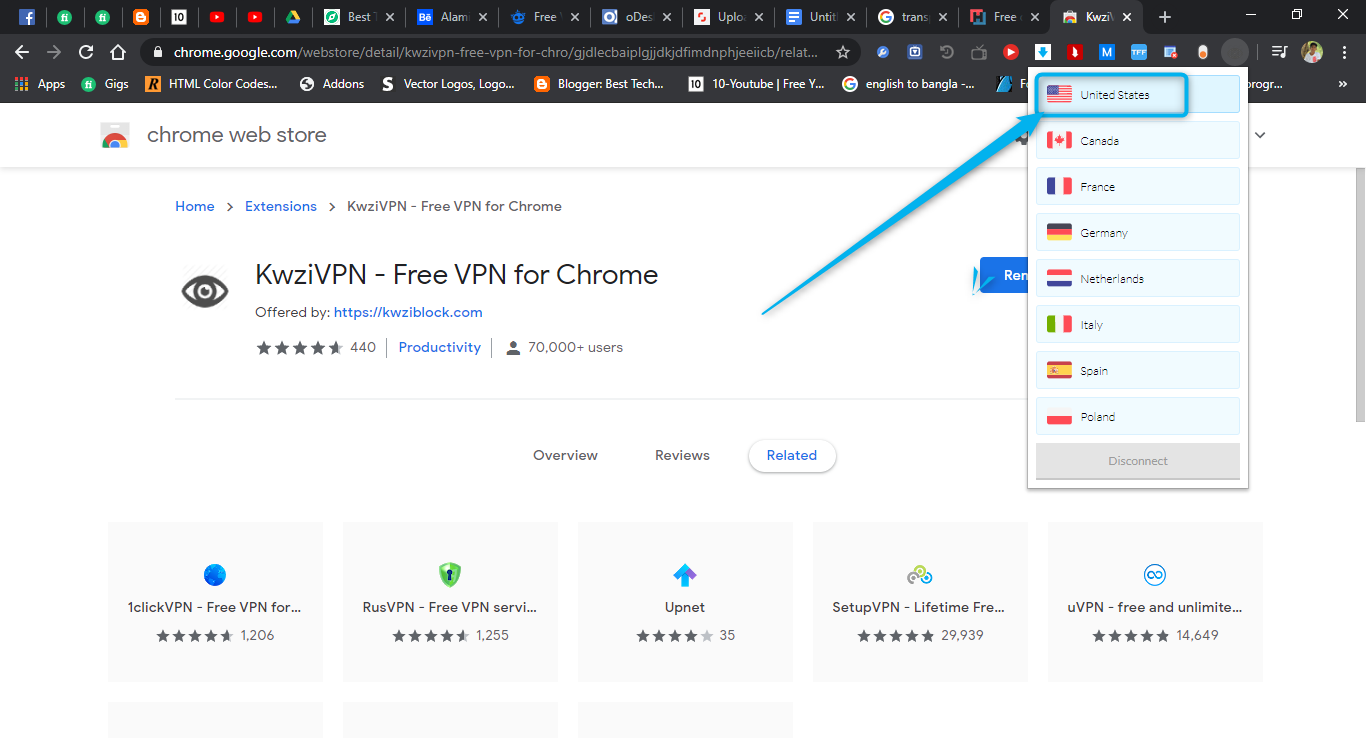Open the RusVPN related extension card
Image resolution: width=1366 pixels, height=738 pixels.
(x=450, y=602)
